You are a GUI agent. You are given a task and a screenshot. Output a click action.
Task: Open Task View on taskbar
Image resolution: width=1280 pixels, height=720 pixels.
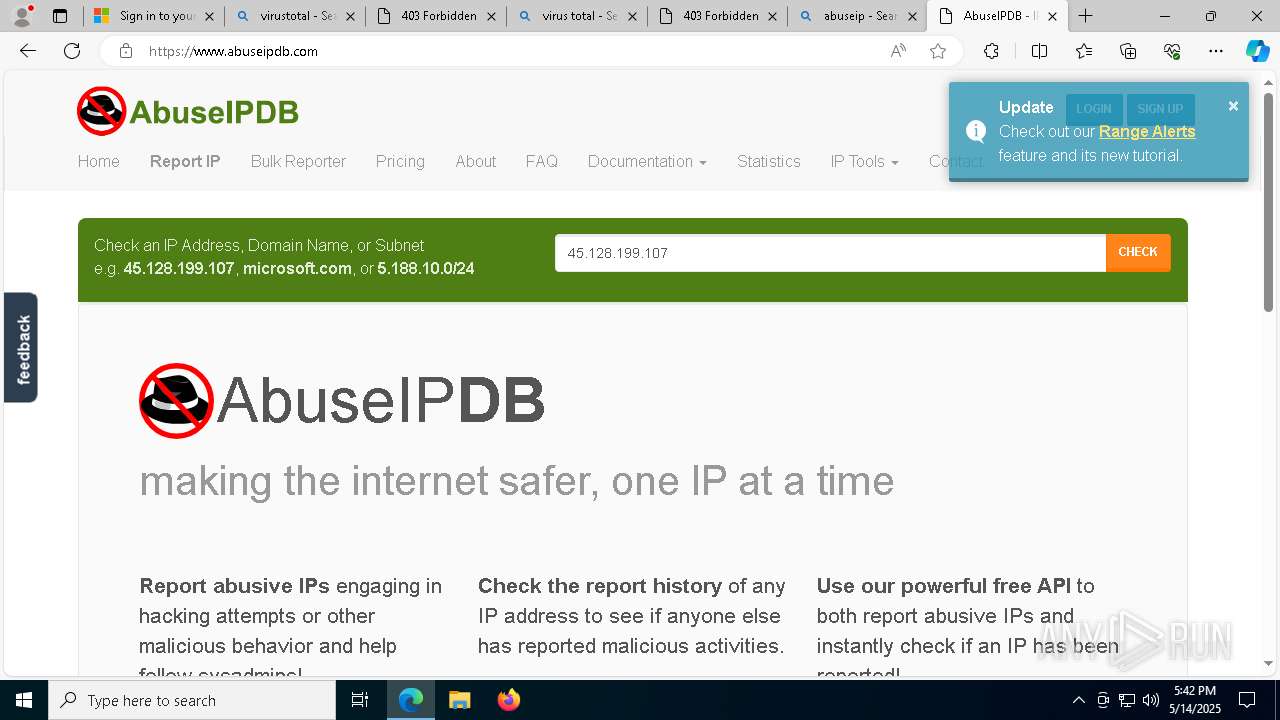[x=360, y=700]
